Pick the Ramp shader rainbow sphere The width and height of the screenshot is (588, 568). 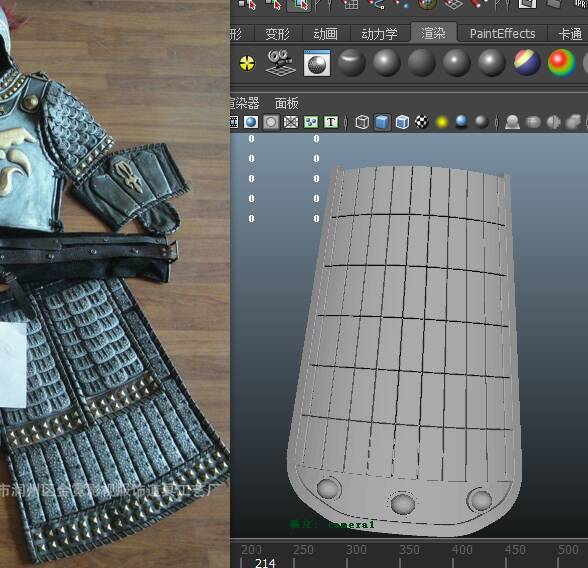click(x=562, y=63)
